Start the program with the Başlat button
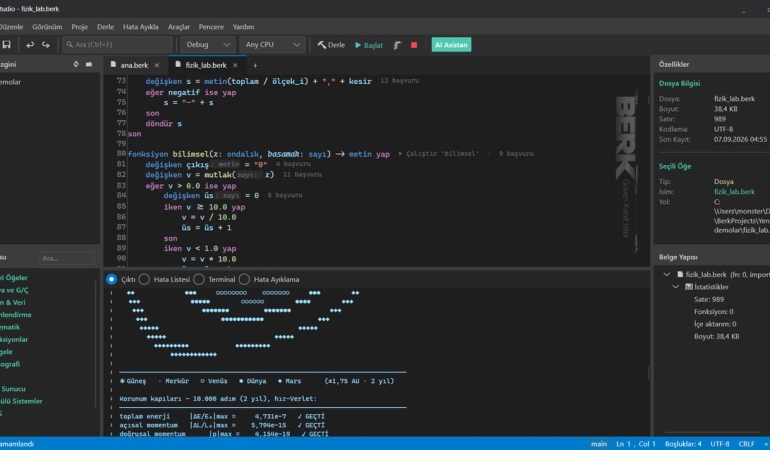This screenshot has width=770, height=450. (x=369, y=45)
